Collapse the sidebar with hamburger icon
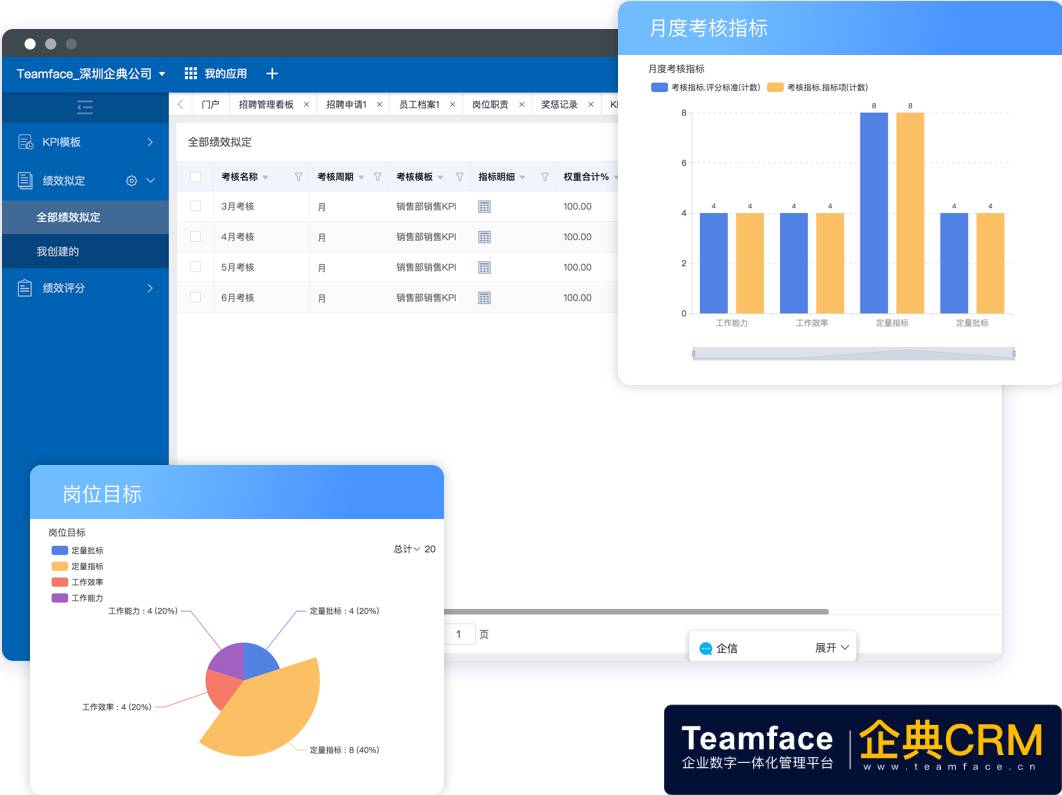This screenshot has width=1062, height=795. [x=85, y=108]
